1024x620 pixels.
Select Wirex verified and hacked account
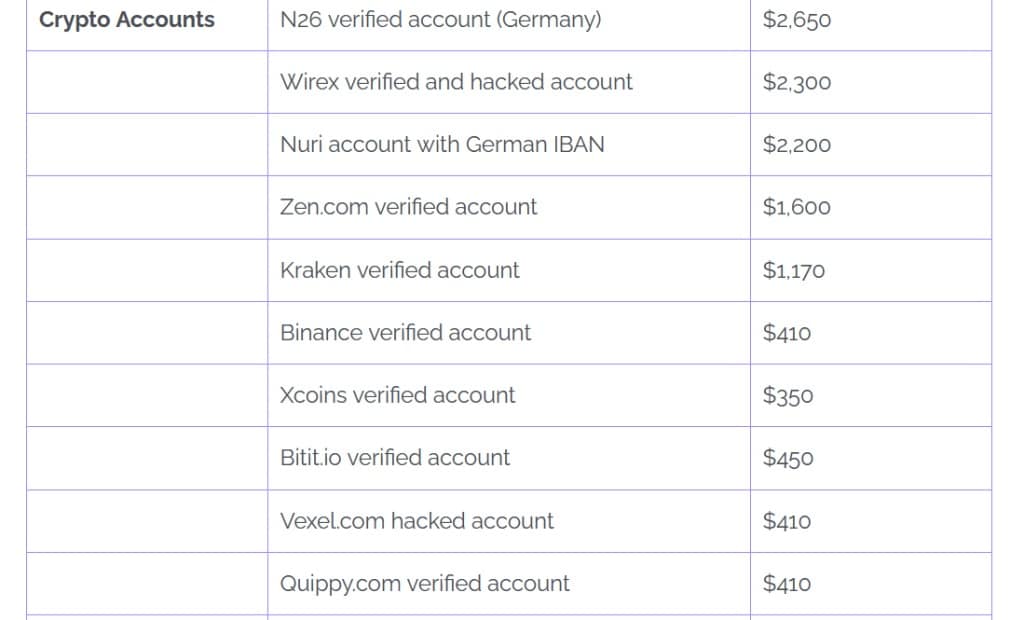pos(456,82)
